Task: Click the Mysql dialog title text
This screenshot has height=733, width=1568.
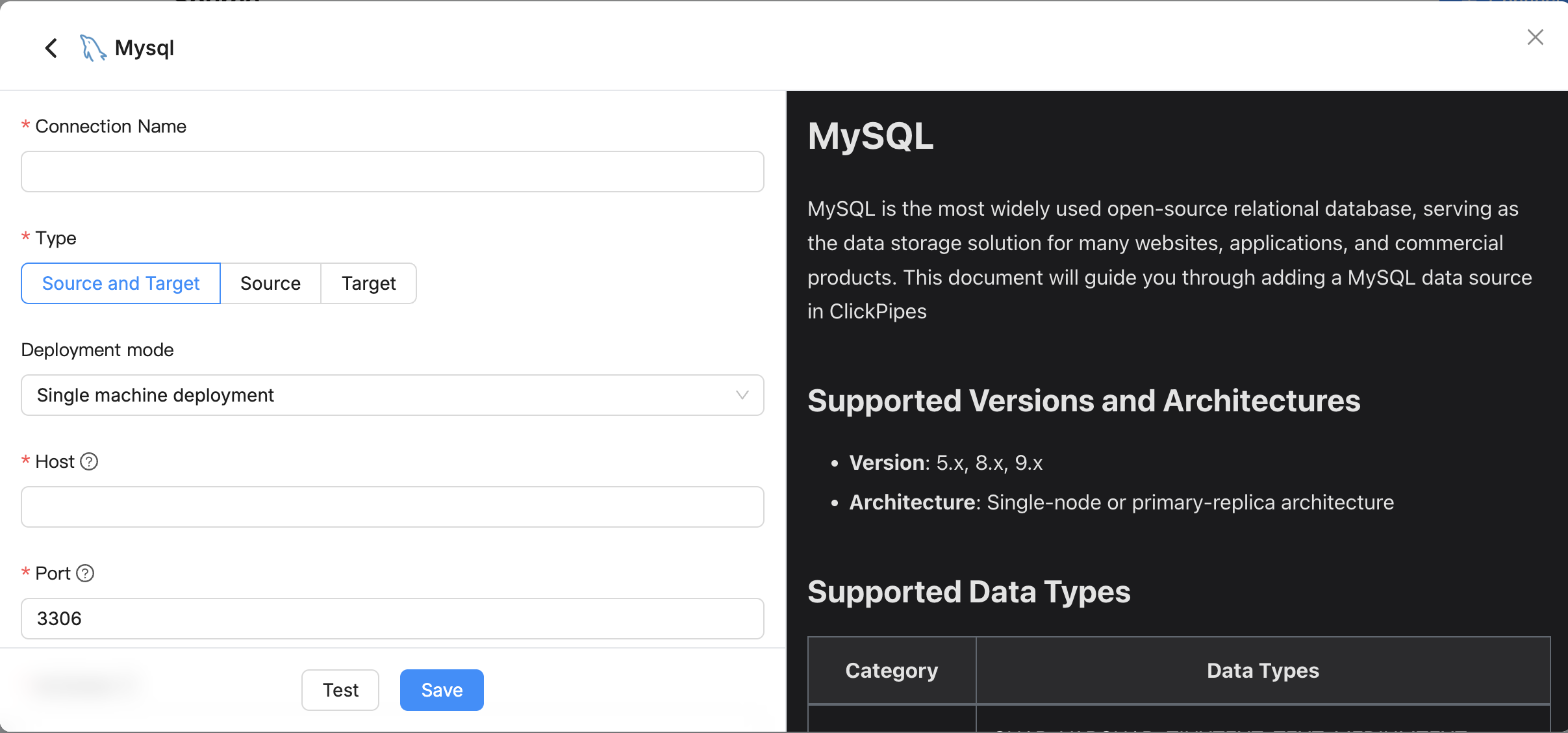Action: pyautogui.click(x=144, y=48)
